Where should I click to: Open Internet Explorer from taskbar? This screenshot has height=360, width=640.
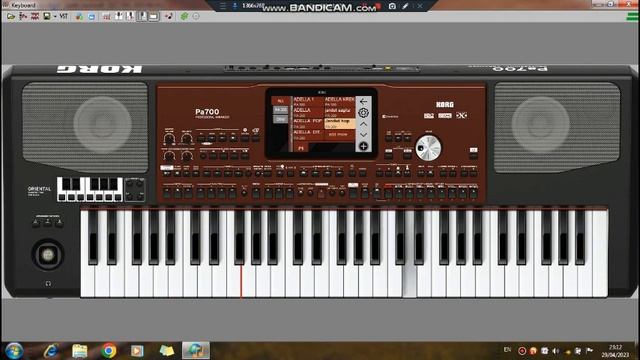click(x=51, y=351)
